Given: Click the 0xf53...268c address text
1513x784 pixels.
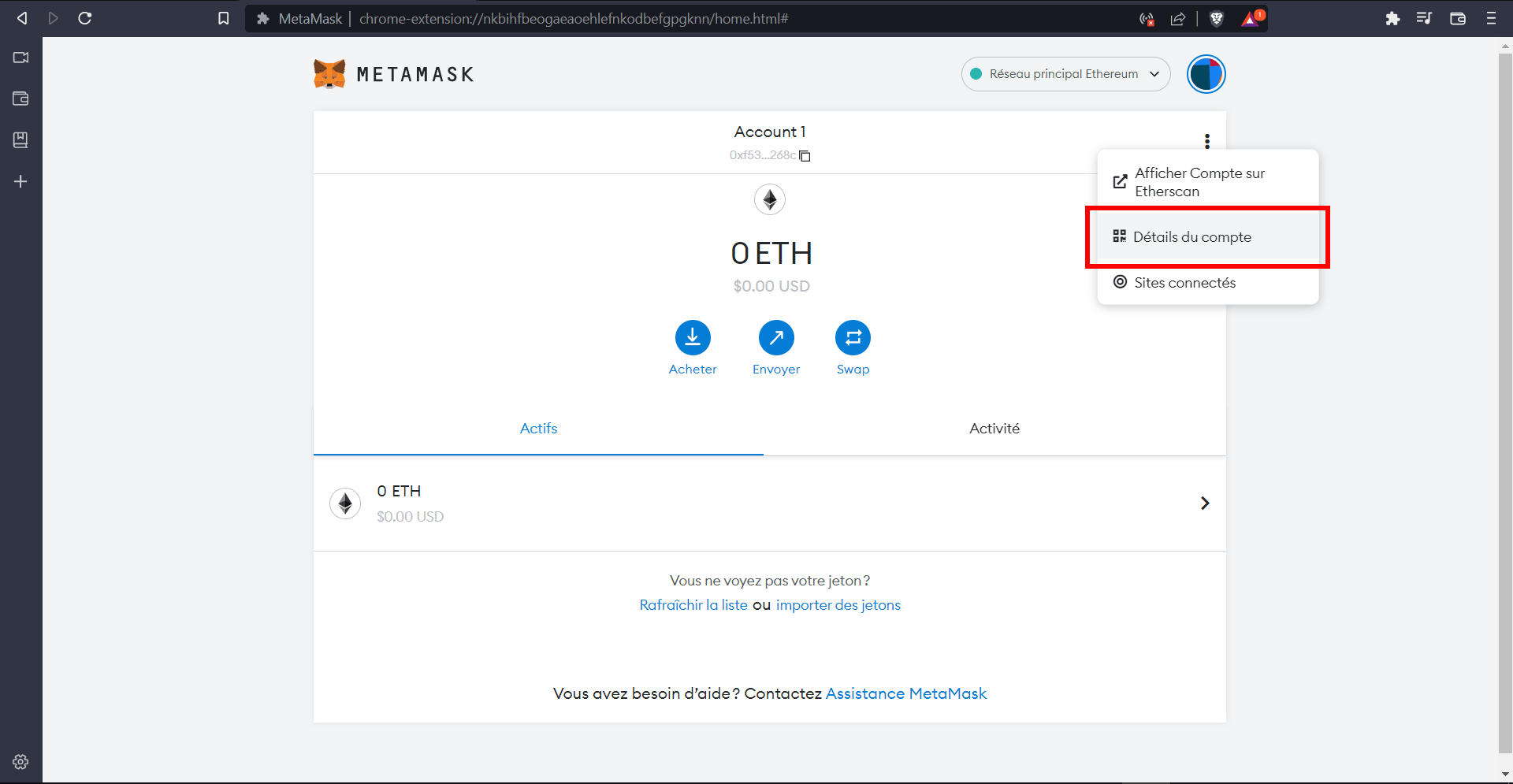Looking at the screenshot, I should [x=763, y=155].
